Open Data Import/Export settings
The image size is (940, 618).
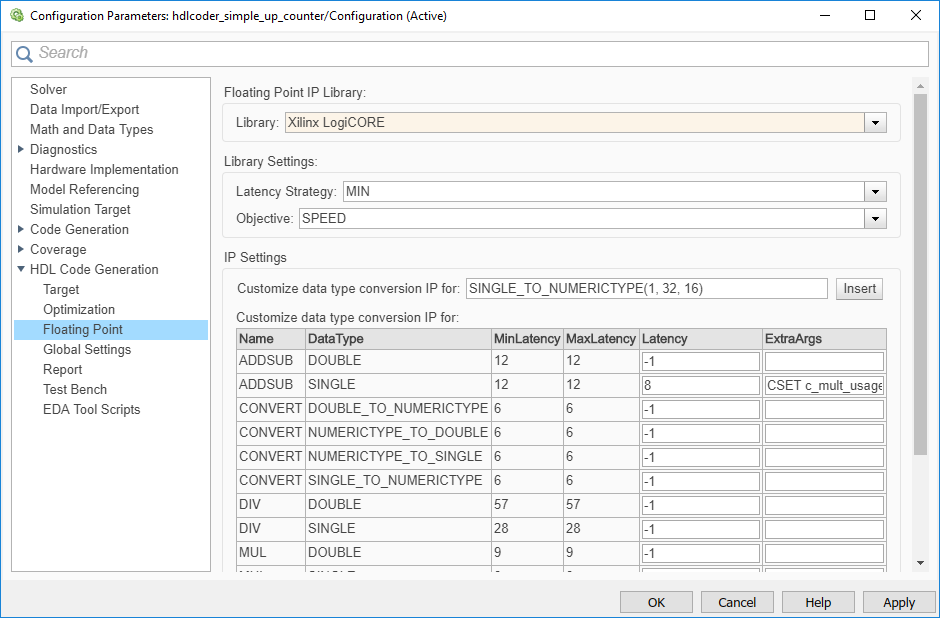(x=85, y=109)
